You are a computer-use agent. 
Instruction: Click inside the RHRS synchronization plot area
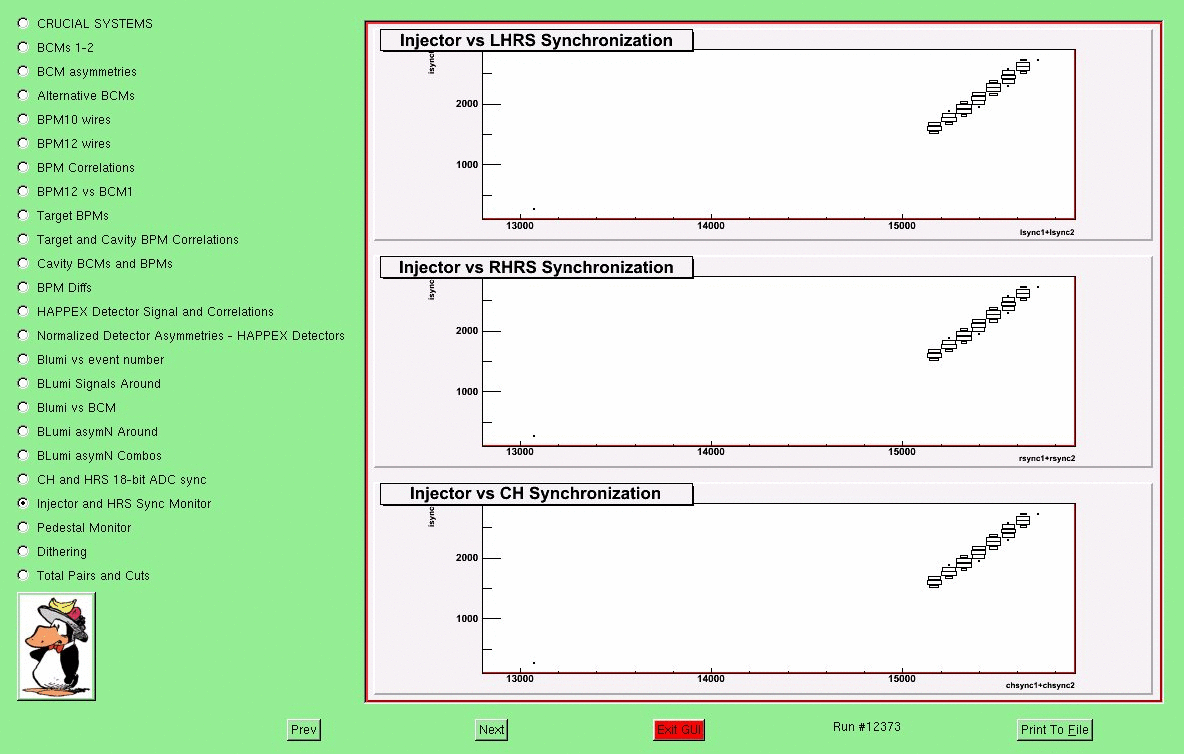point(779,362)
